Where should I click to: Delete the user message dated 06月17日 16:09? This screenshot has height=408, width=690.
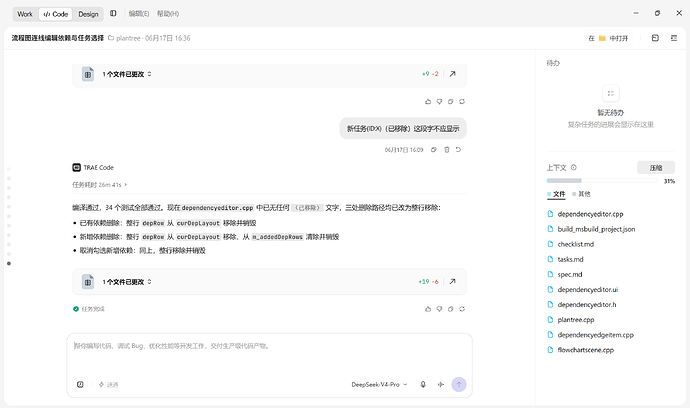(x=447, y=150)
